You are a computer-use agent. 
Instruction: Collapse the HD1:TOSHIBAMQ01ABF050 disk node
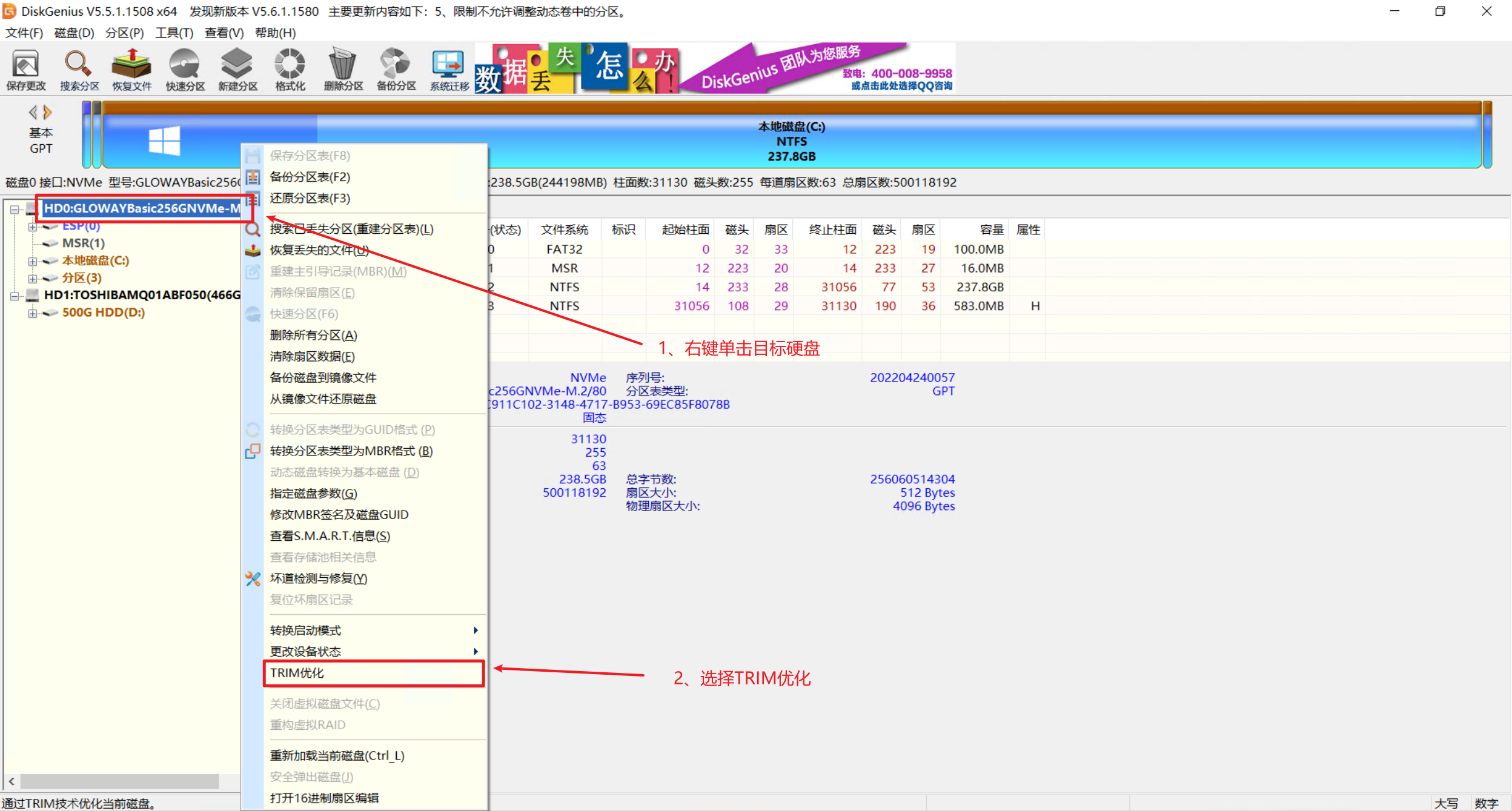point(16,295)
